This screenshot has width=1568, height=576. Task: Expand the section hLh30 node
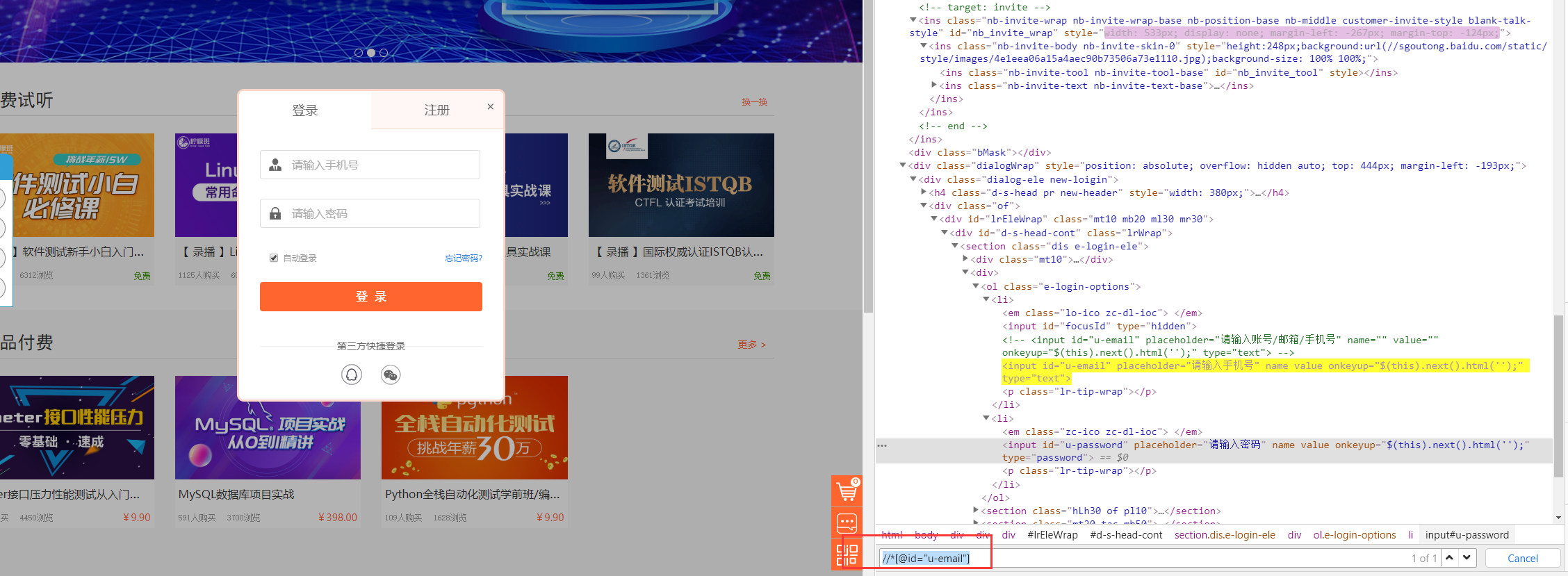coord(975,511)
